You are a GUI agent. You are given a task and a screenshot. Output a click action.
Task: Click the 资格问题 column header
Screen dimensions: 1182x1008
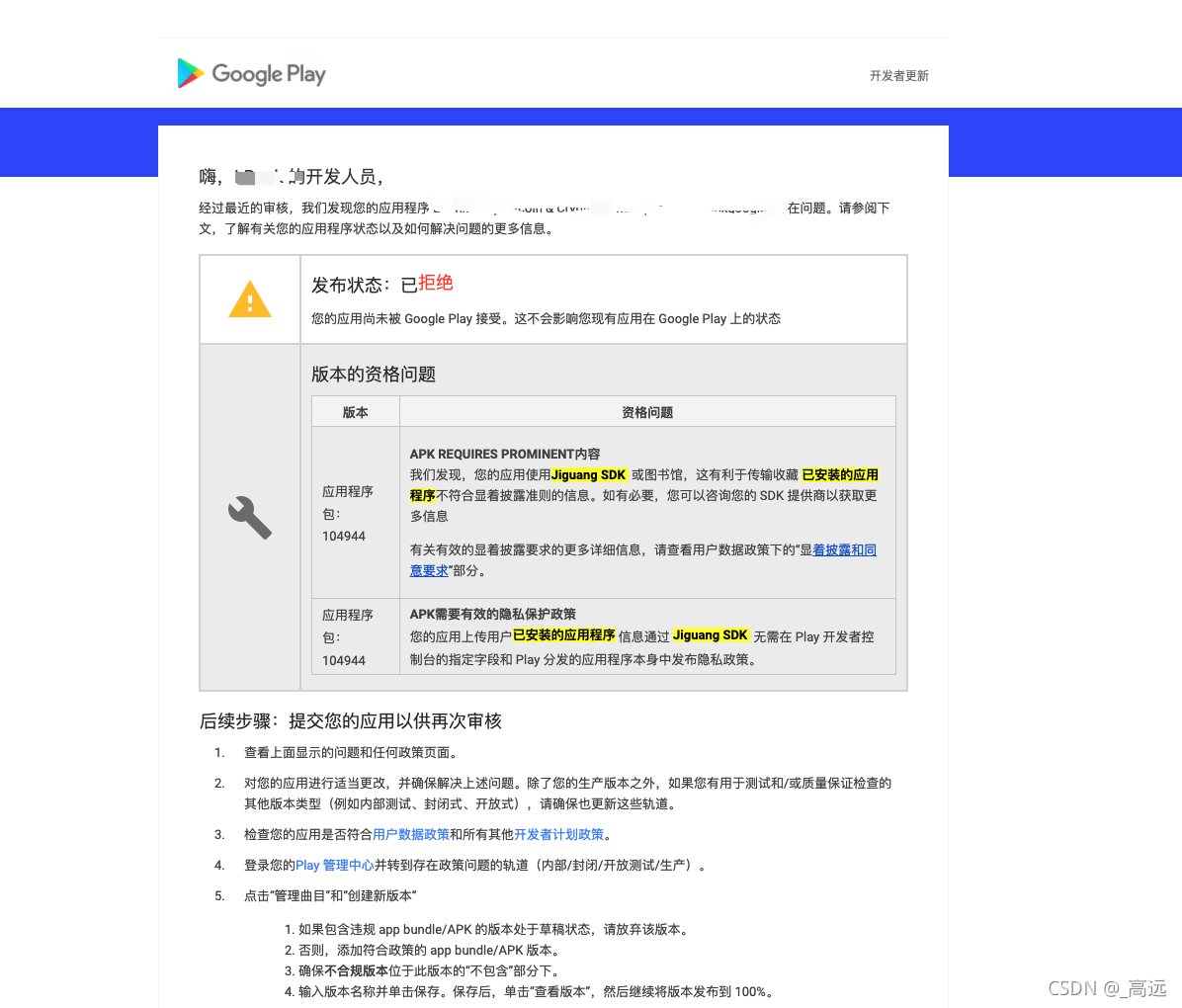pos(646,412)
